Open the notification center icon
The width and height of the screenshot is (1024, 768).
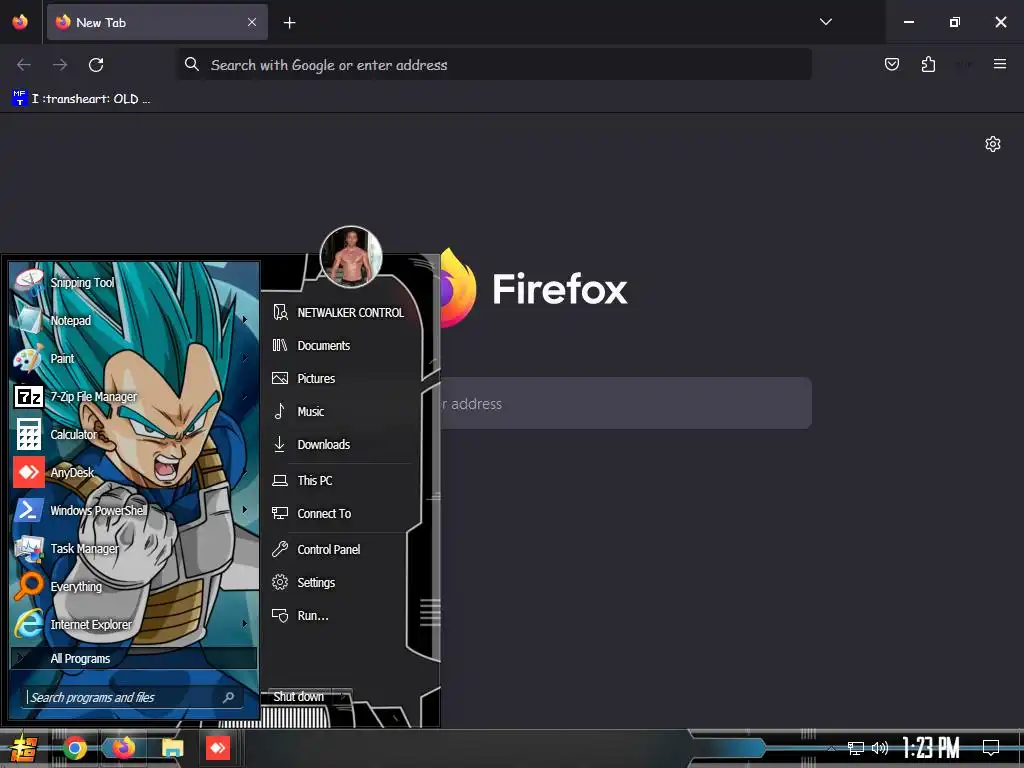pos(991,748)
